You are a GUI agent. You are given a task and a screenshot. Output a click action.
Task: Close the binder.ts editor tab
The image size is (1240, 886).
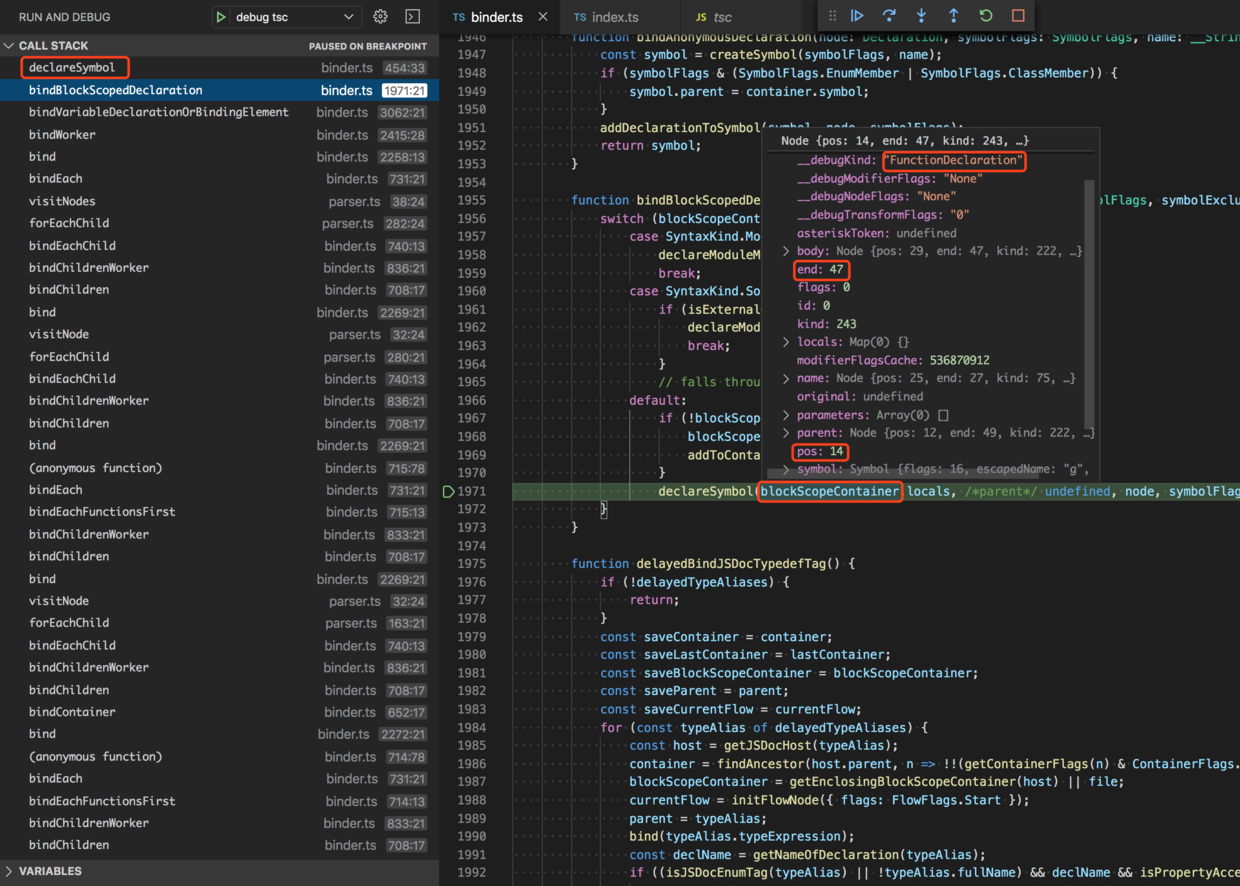pos(543,17)
